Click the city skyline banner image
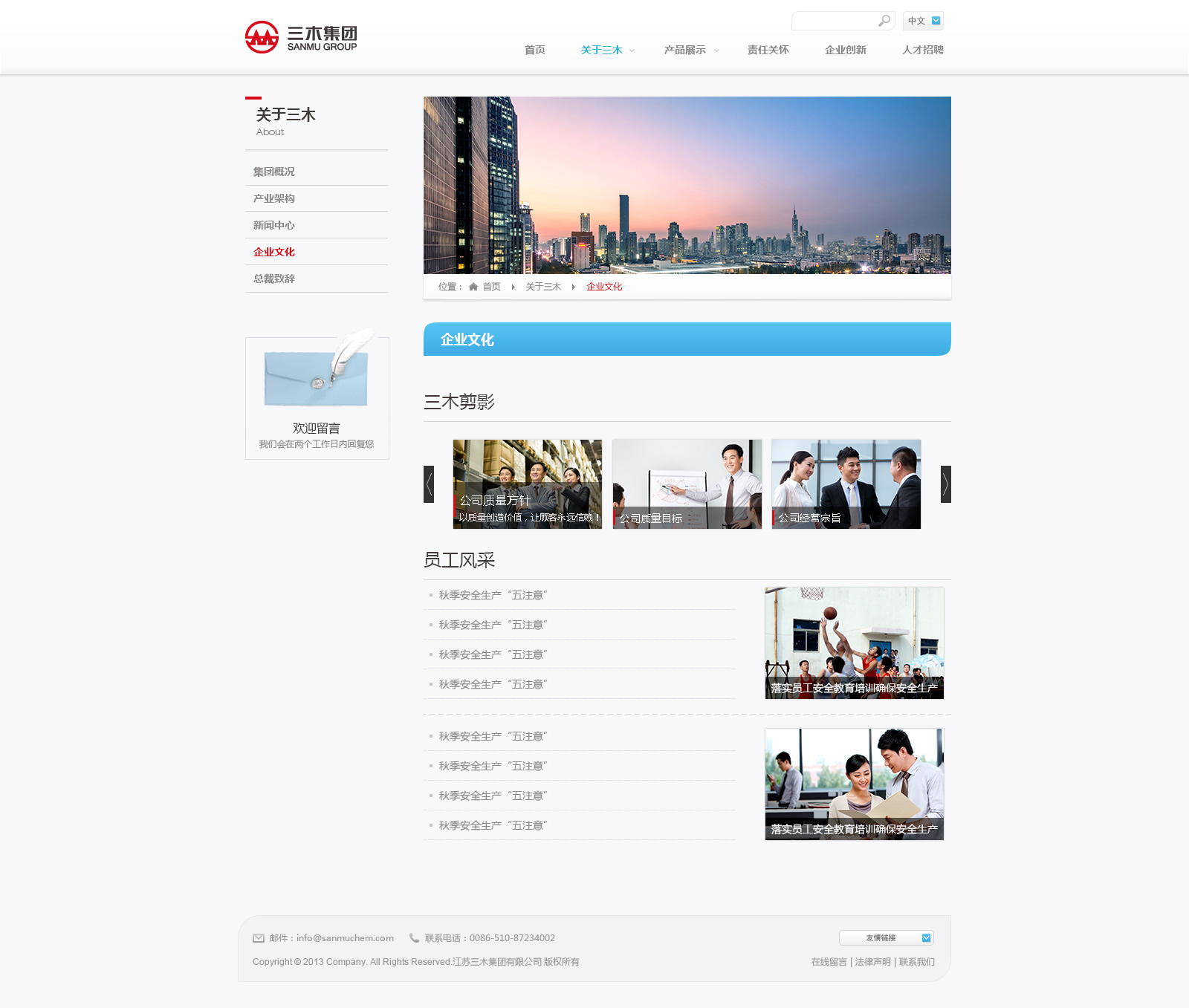This screenshot has height=1008, width=1189. click(x=687, y=185)
